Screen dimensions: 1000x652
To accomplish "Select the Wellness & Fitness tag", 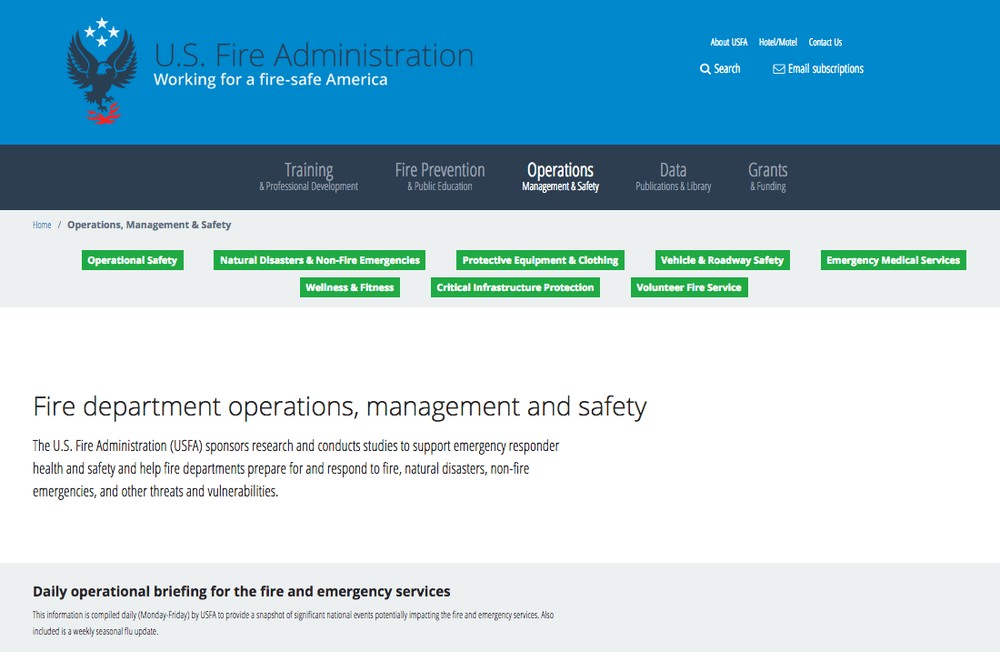I will tap(350, 287).
